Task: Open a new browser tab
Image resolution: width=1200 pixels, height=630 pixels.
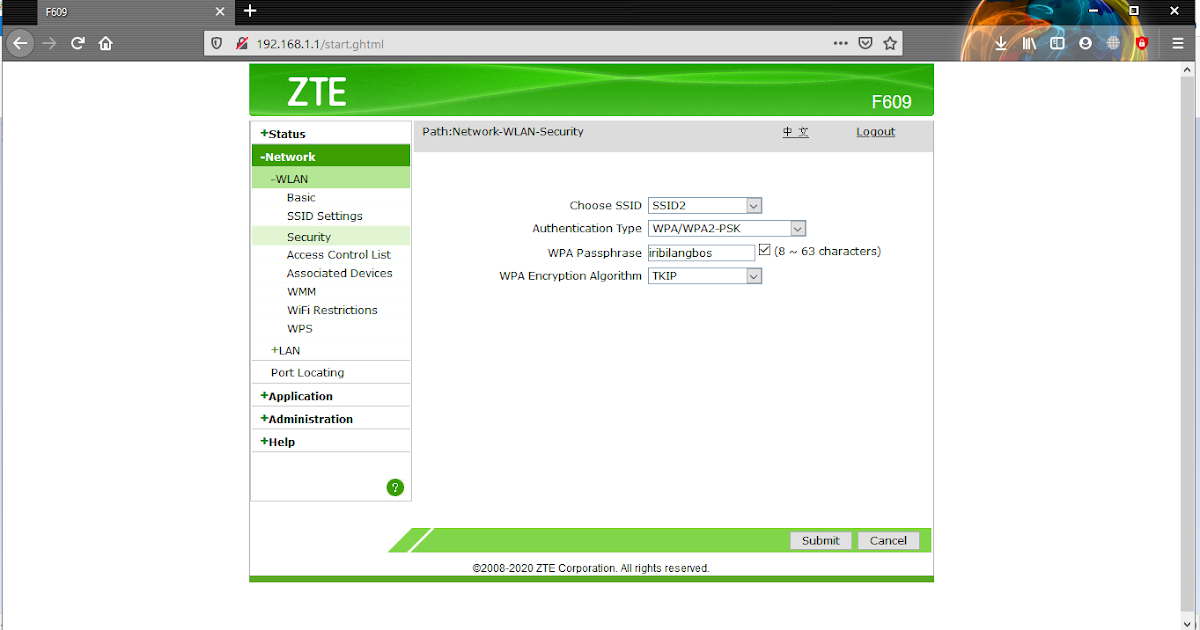Action: tap(250, 11)
